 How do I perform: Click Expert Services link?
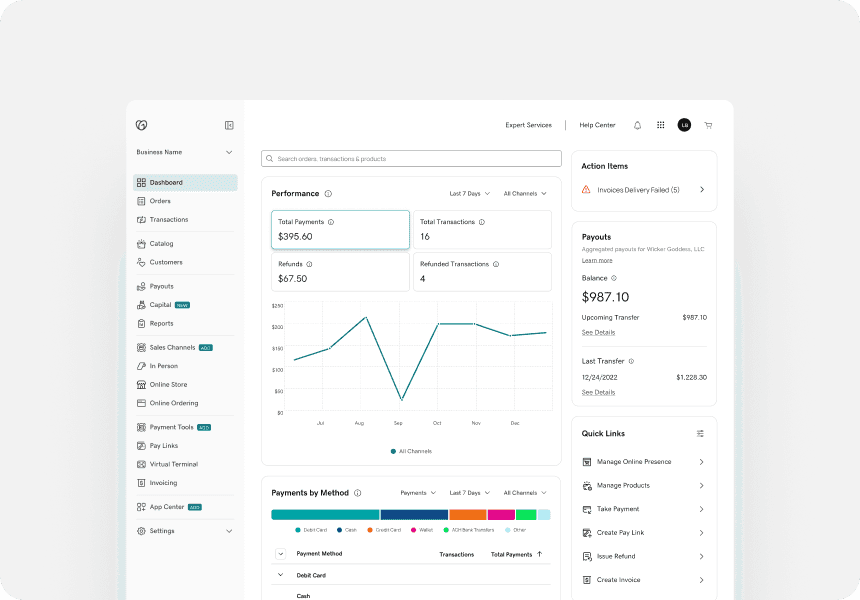528,125
